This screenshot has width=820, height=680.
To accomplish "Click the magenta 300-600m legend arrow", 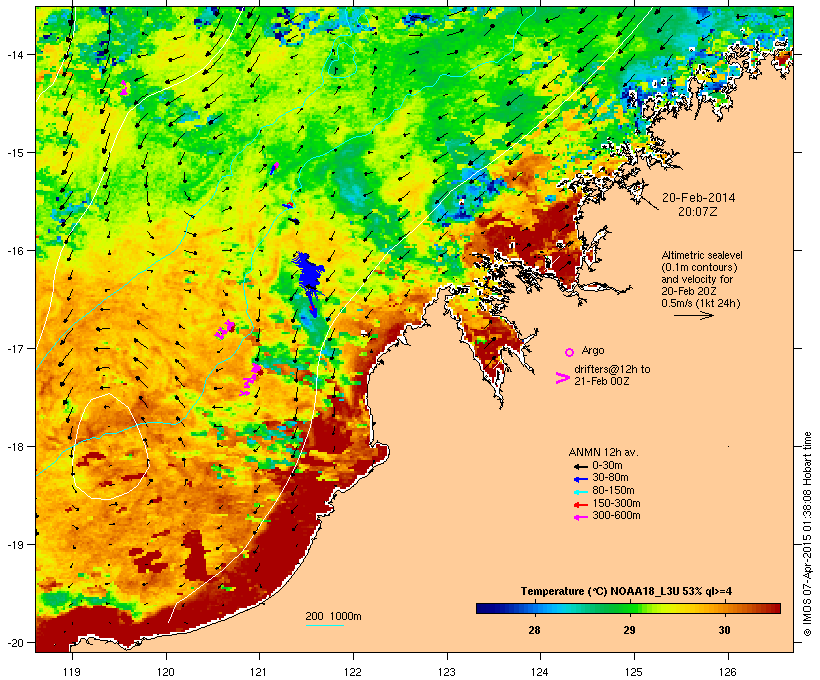I will click(580, 517).
